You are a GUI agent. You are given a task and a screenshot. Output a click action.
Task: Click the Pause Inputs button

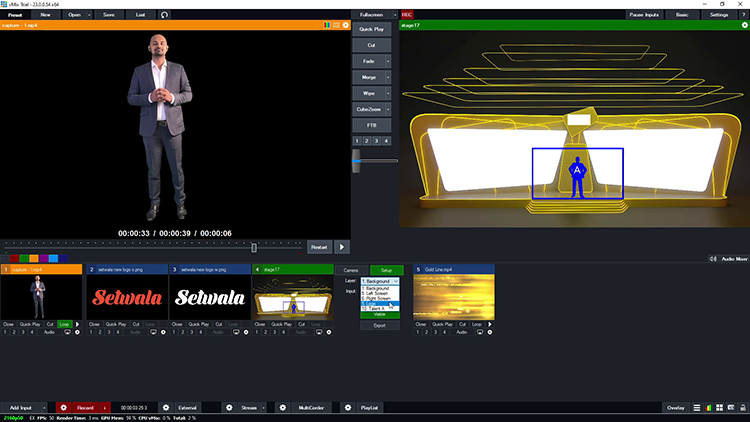pos(643,15)
